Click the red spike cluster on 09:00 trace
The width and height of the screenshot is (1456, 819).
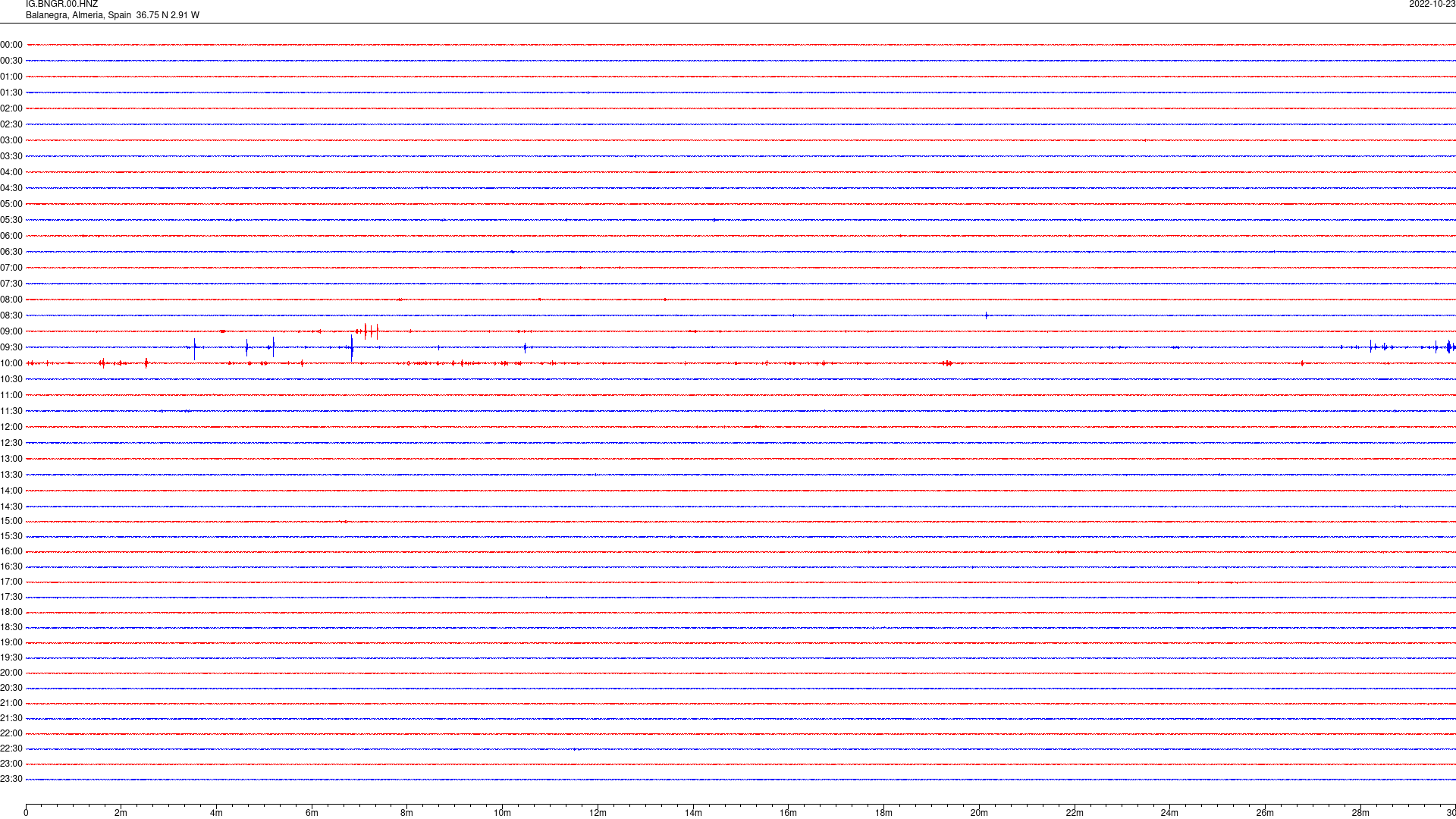click(367, 331)
